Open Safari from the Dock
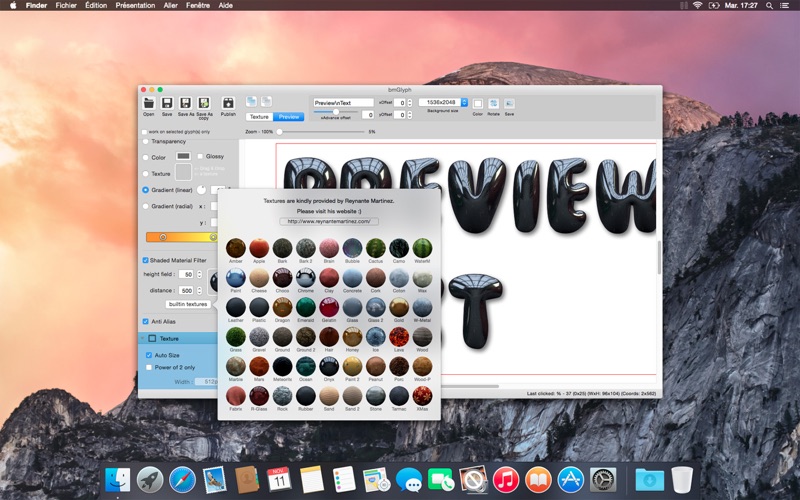The width and height of the screenshot is (800, 500). coord(183,480)
